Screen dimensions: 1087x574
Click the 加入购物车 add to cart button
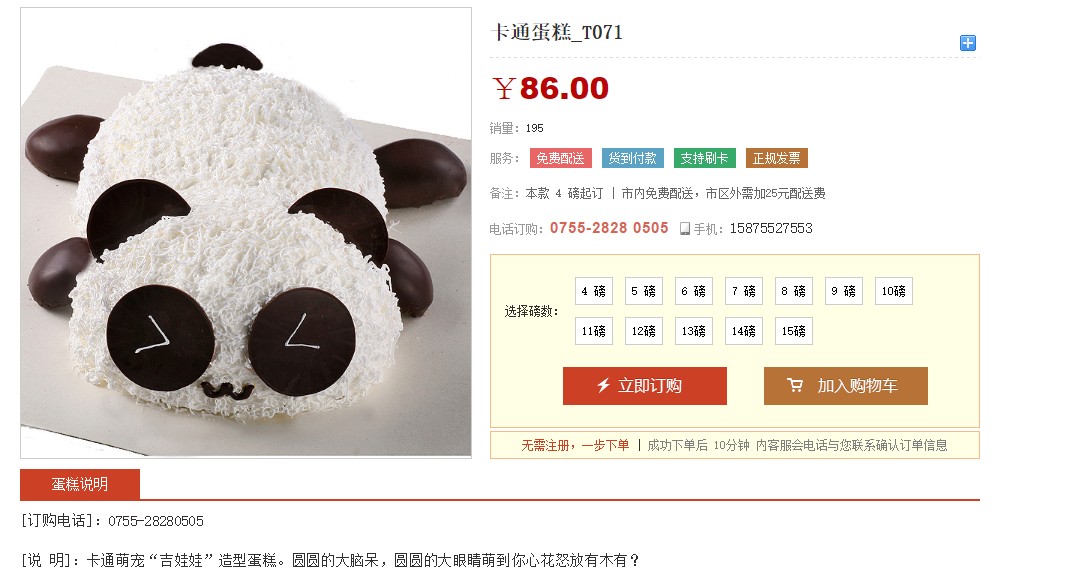(846, 385)
